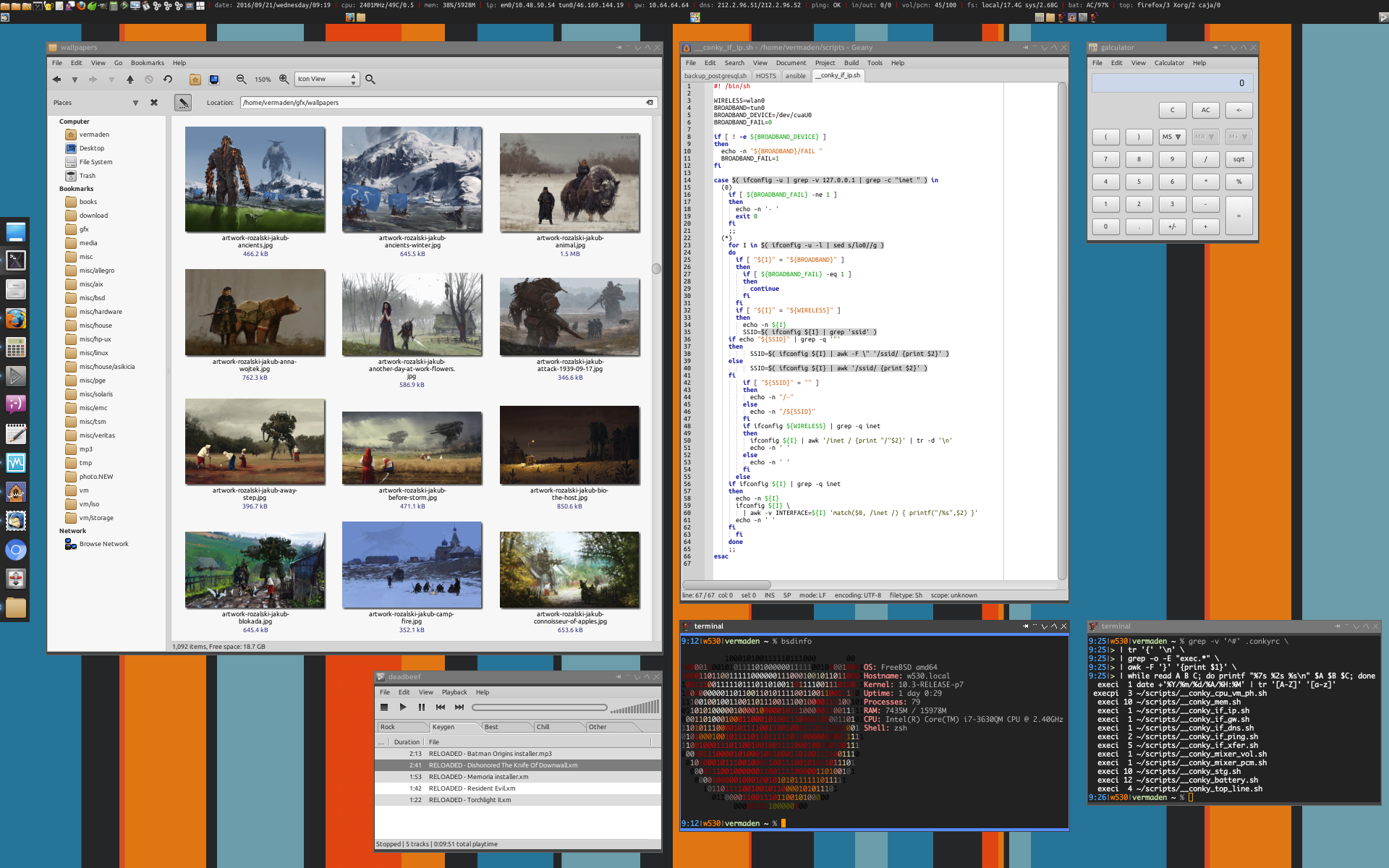Open the Trash place in sidebar
The width and height of the screenshot is (1389, 868).
(x=87, y=176)
